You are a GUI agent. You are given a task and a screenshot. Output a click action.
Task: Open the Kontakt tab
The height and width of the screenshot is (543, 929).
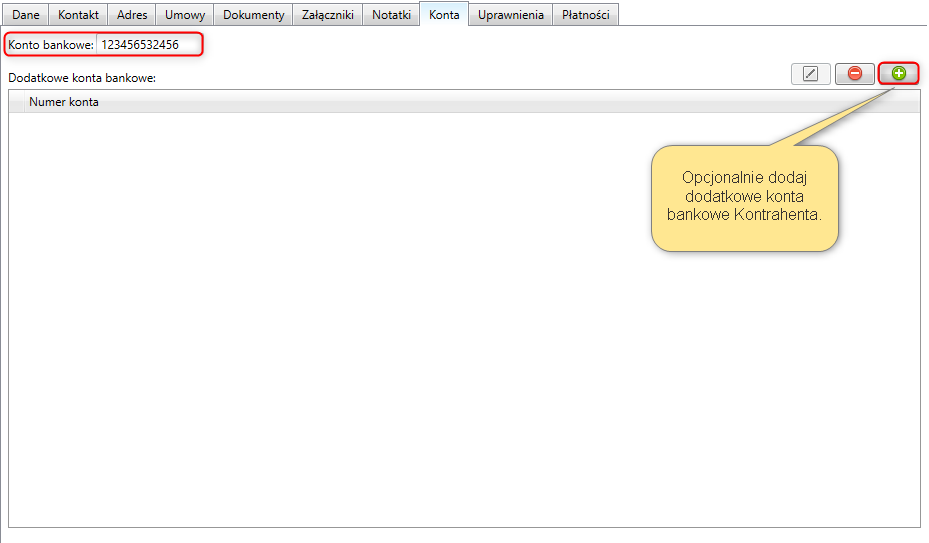coord(79,15)
